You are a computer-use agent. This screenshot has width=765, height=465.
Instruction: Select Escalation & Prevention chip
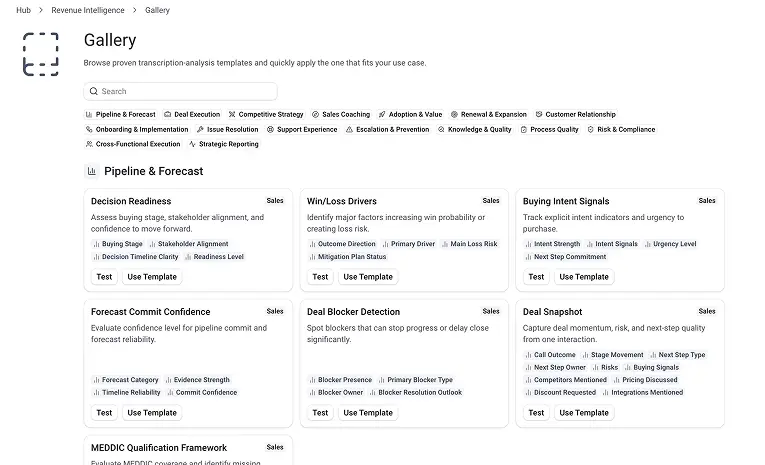click(x=388, y=129)
